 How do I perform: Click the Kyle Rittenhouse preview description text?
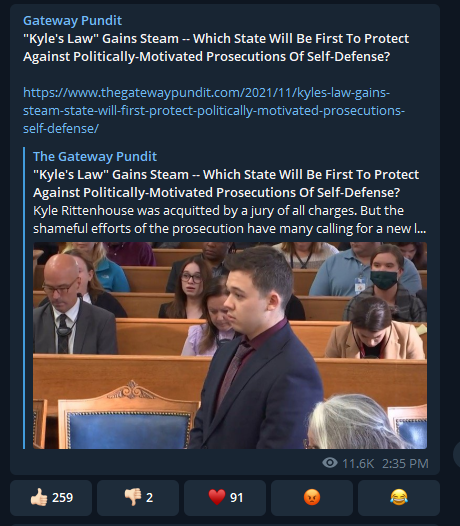click(x=229, y=220)
